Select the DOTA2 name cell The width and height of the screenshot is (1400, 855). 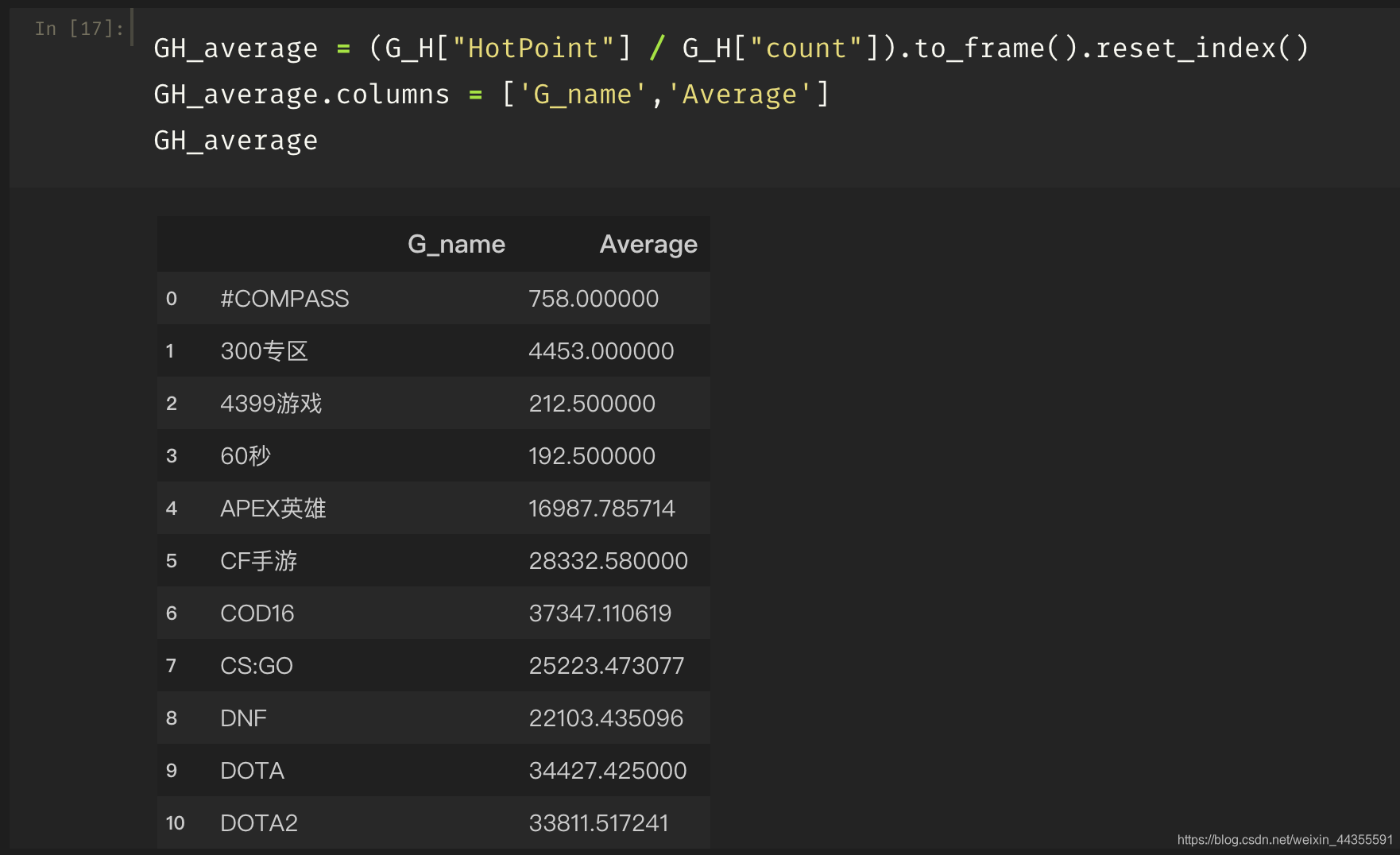click(x=259, y=823)
